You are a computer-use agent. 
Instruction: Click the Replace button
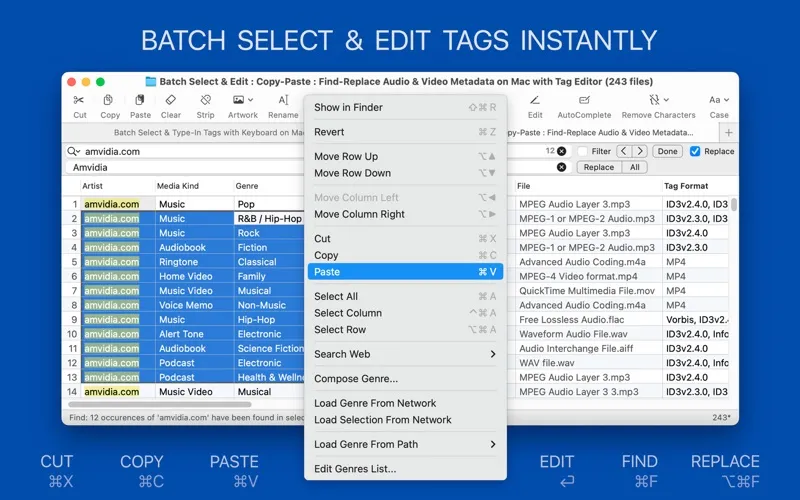599,167
